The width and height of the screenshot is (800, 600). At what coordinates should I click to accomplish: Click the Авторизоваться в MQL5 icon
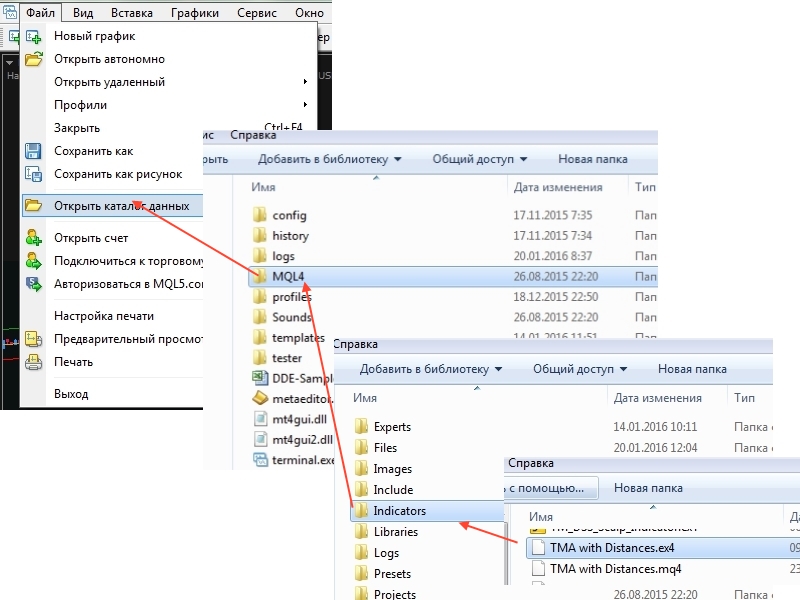tap(34, 284)
